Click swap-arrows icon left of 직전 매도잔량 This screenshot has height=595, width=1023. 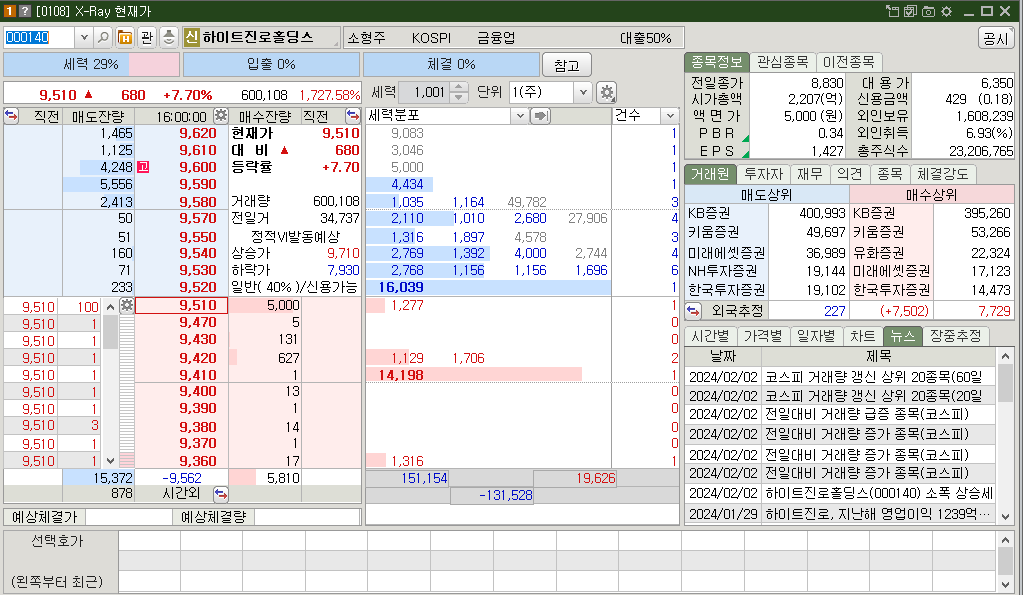[x=11, y=116]
